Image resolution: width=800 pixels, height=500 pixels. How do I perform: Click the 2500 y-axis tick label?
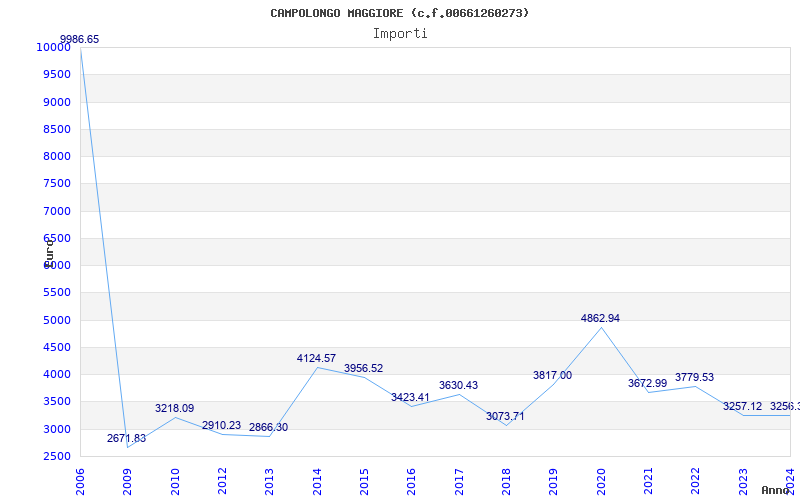point(57,457)
